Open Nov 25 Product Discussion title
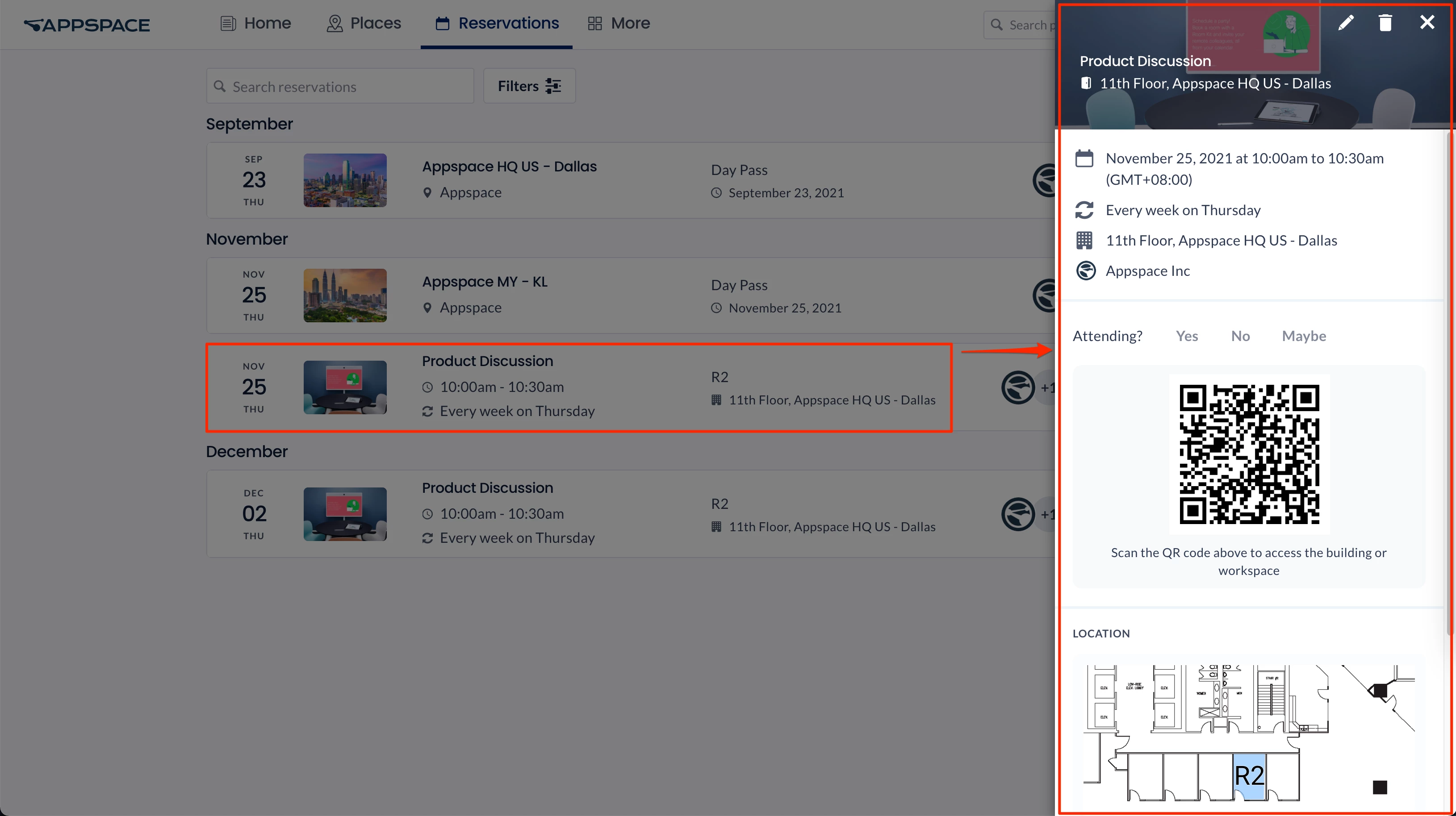The height and width of the screenshot is (816, 1456). pyautogui.click(x=487, y=361)
